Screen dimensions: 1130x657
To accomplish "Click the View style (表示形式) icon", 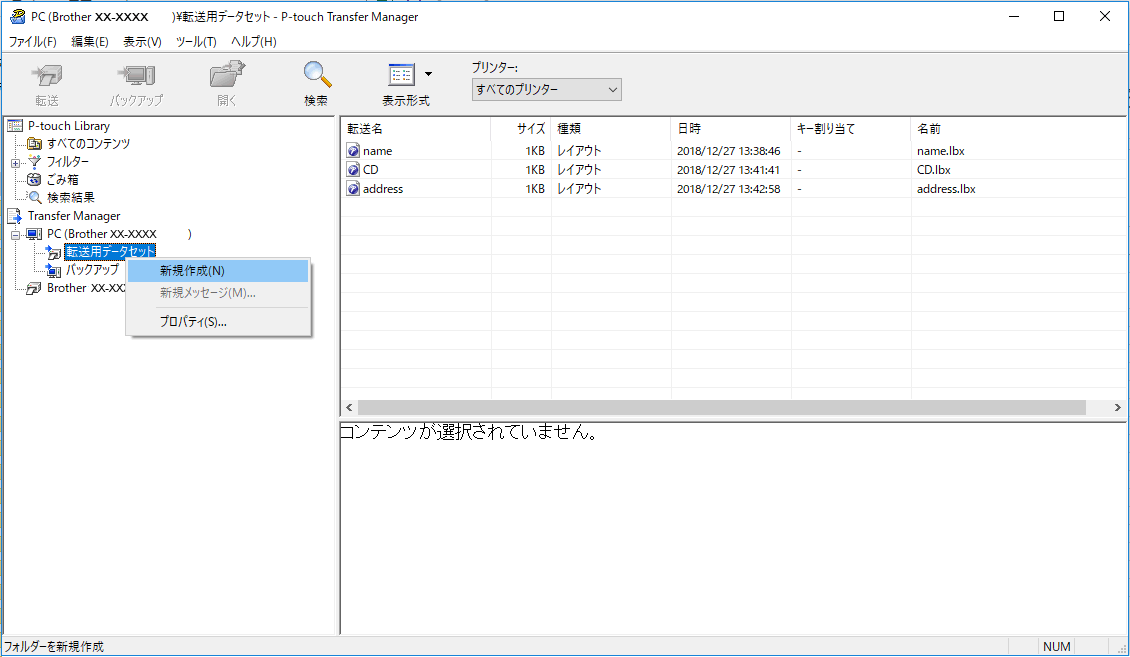I will click(x=401, y=75).
